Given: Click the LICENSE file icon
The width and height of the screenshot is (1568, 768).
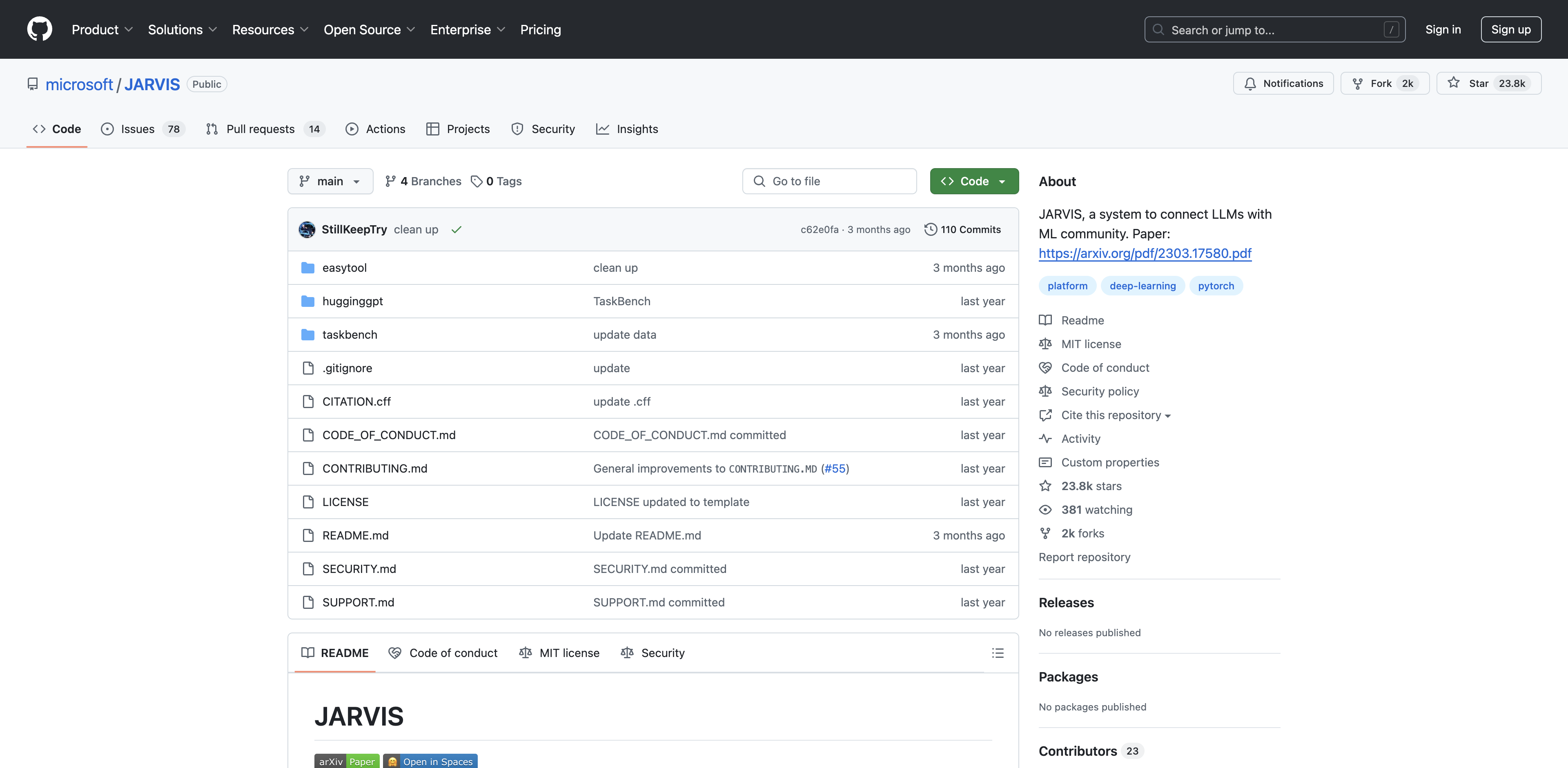Looking at the screenshot, I should click(308, 502).
